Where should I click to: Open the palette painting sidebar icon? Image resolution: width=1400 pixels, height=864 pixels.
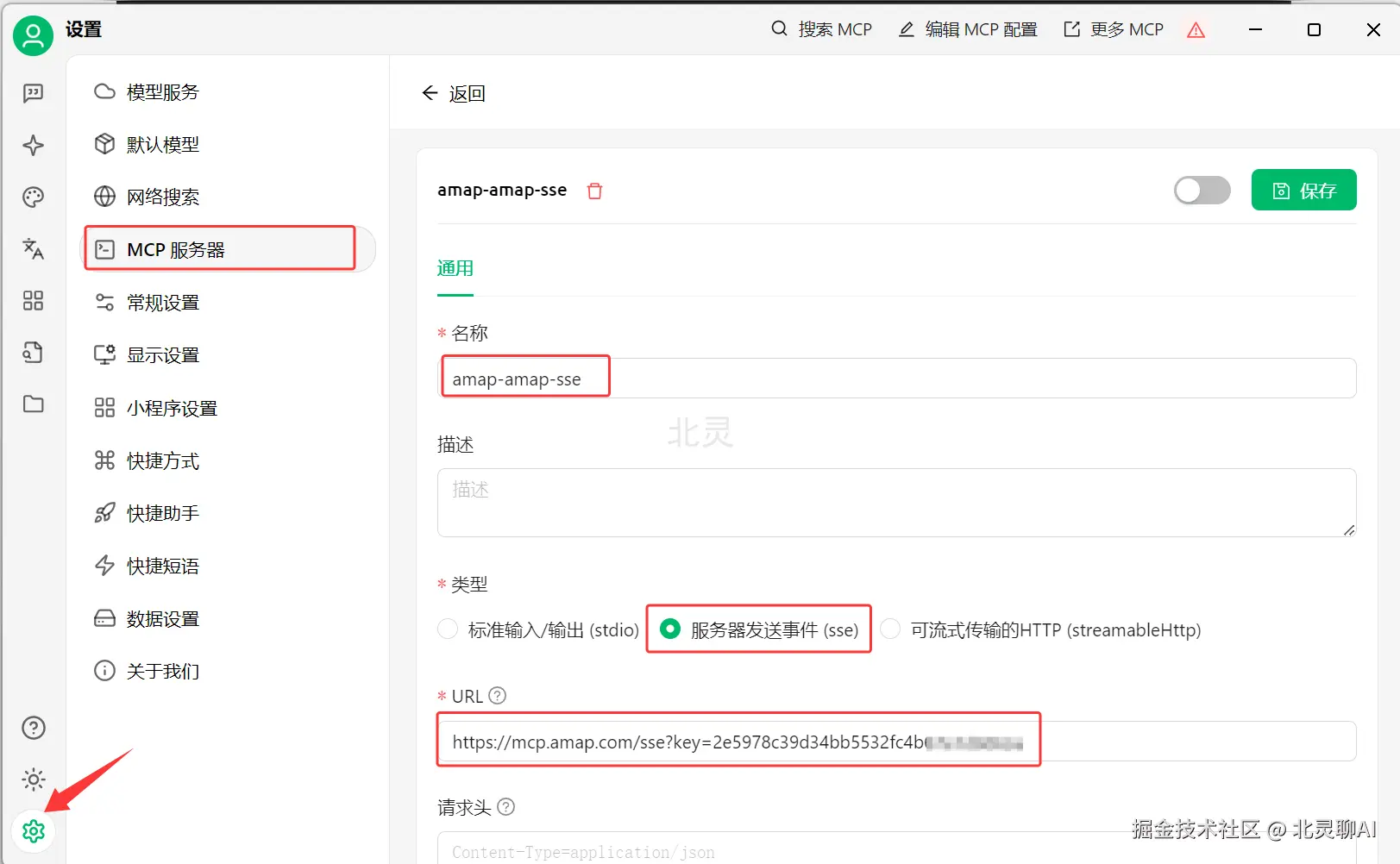33,197
